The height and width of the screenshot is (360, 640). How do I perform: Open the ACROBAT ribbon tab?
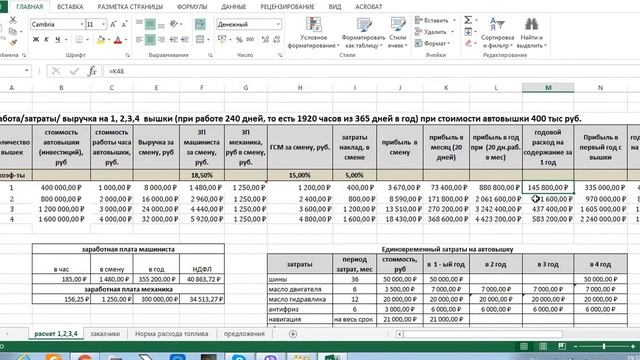tap(369, 7)
